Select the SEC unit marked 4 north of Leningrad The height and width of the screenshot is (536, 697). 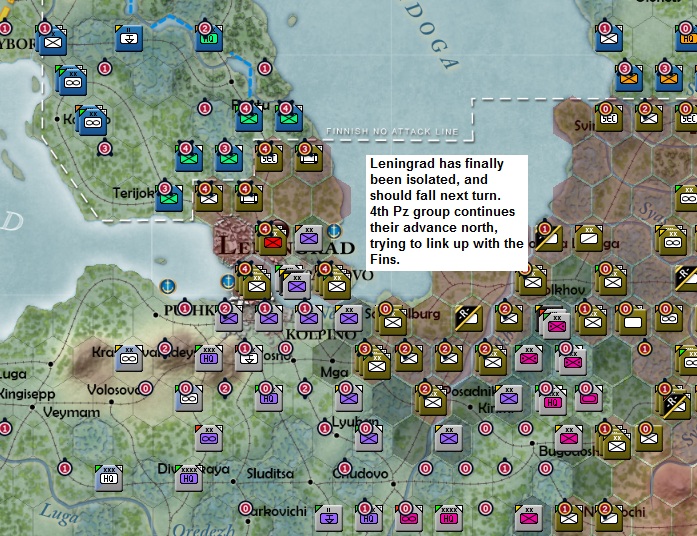click(x=268, y=158)
